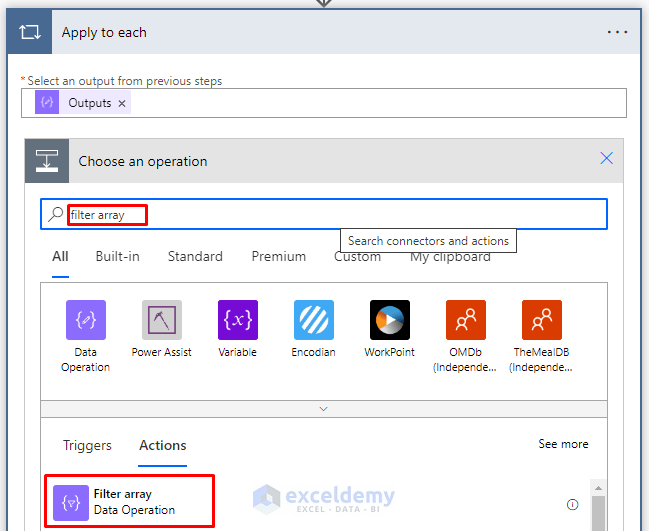Click the Apply to each title

click(x=104, y=32)
